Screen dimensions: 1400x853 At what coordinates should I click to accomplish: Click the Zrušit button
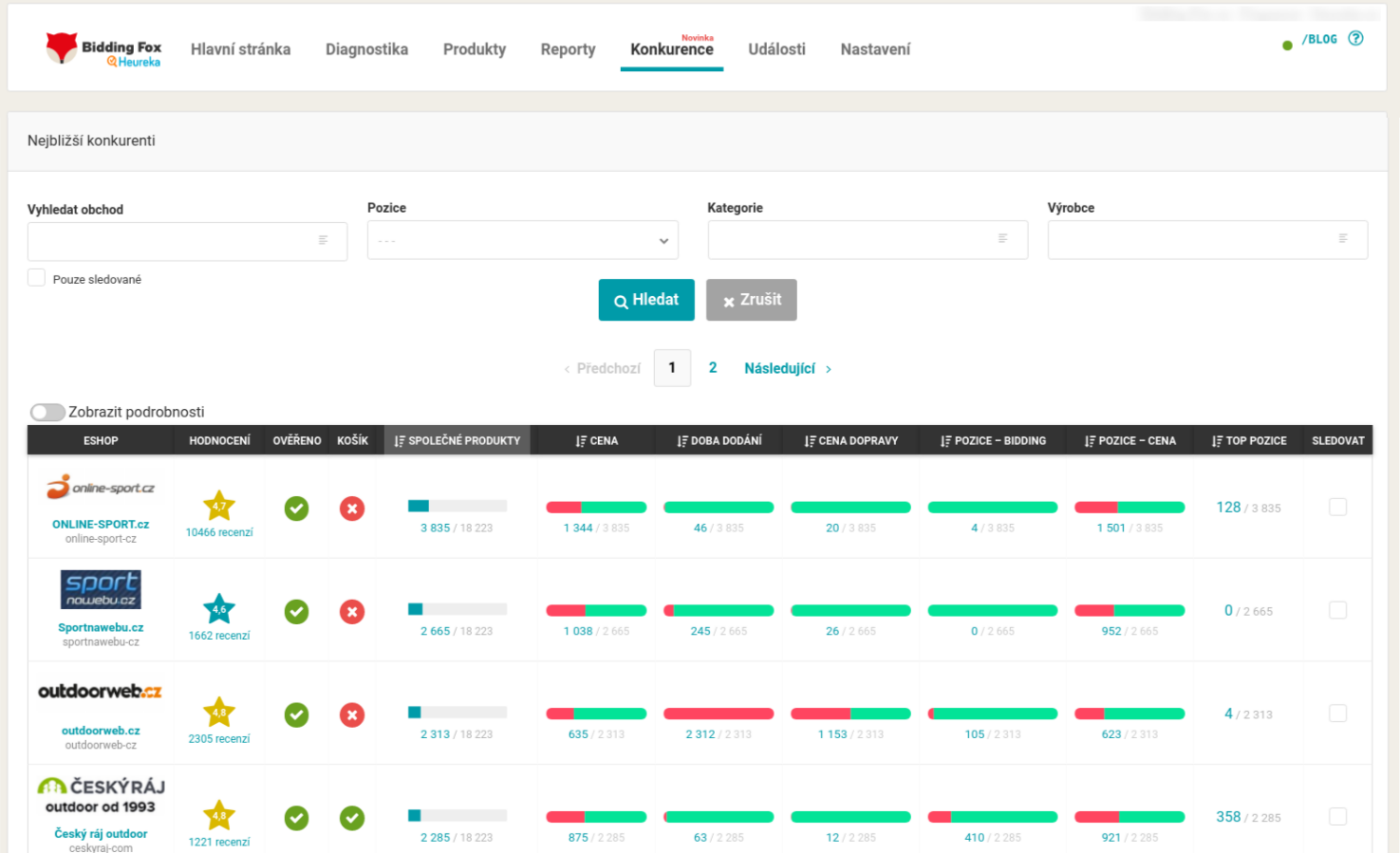click(751, 300)
